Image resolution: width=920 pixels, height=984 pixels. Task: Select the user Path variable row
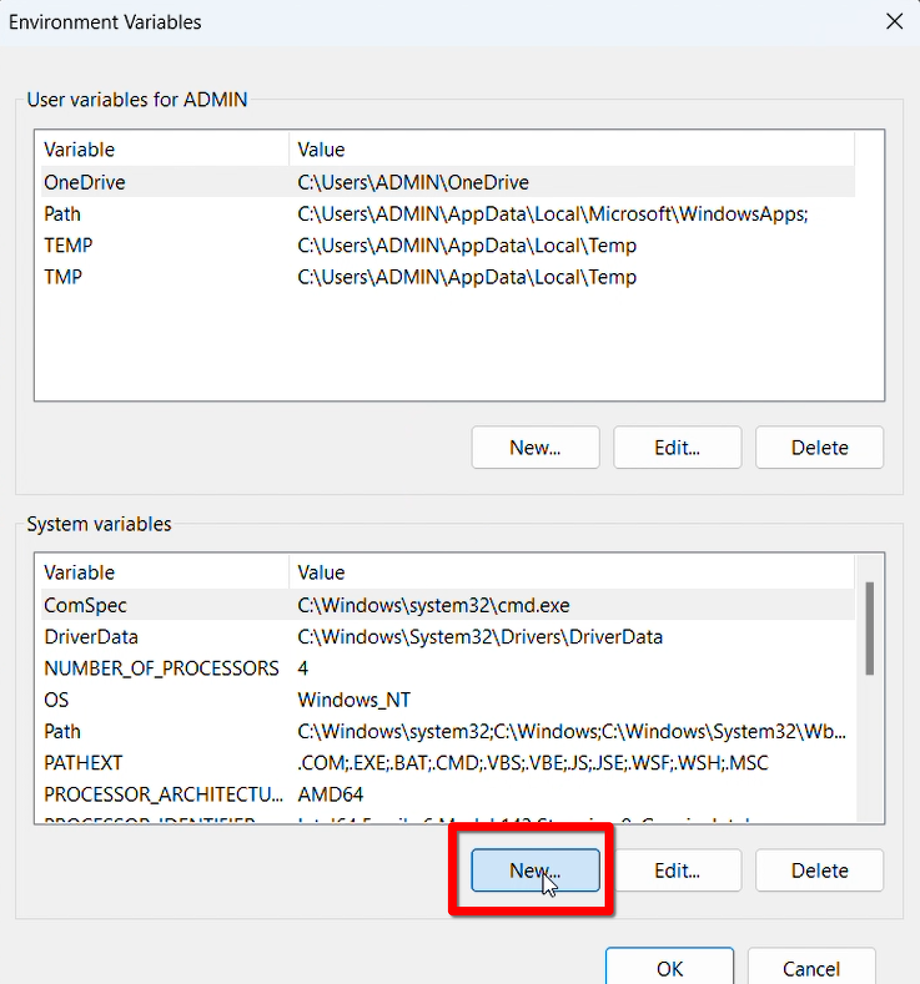[x=63, y=214]
